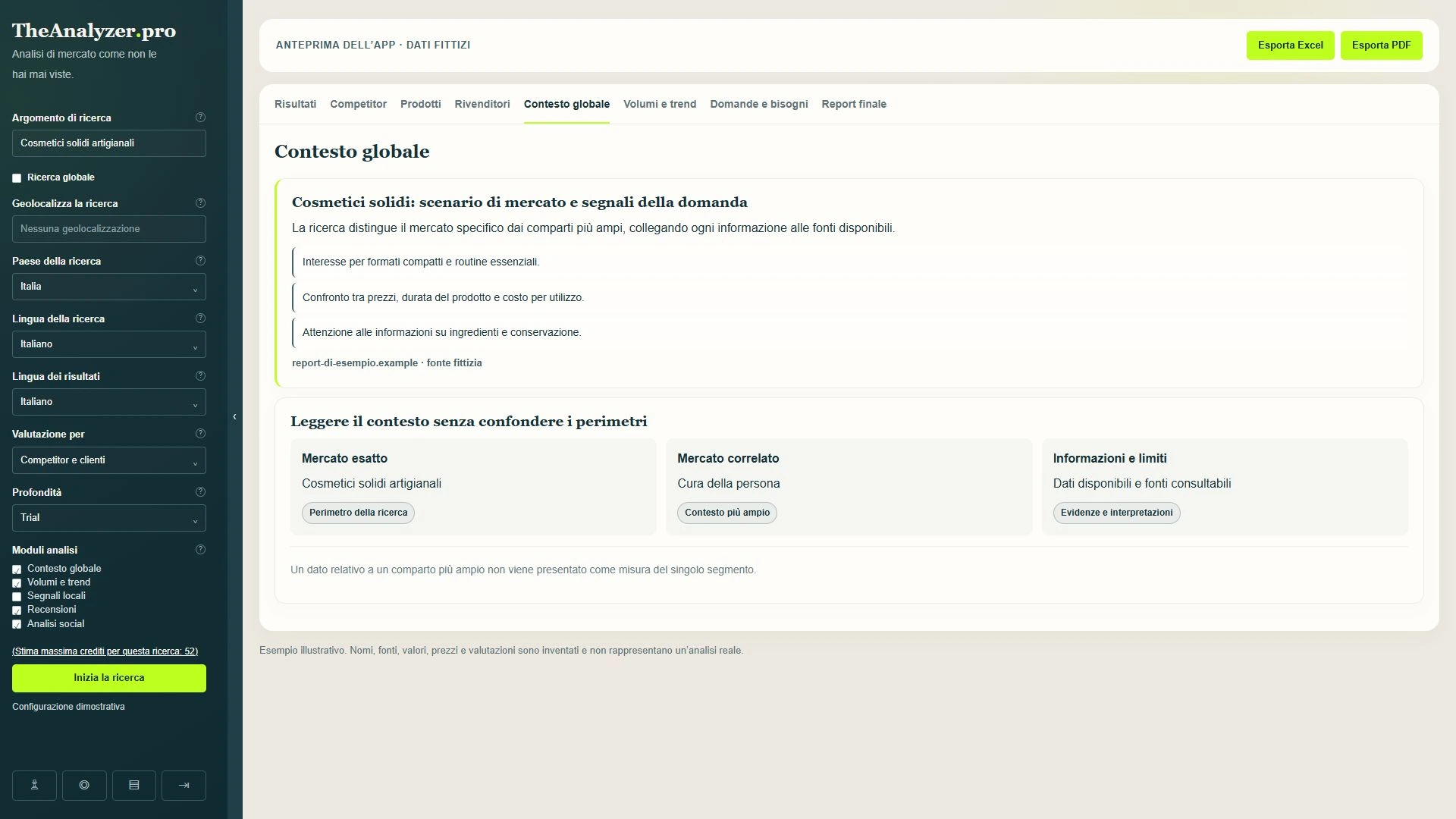The image size is (1456, 819).
Task: Click the double-circle icon in the bottom sidebar
Action: pyautogui.click(x=84, y=786)
